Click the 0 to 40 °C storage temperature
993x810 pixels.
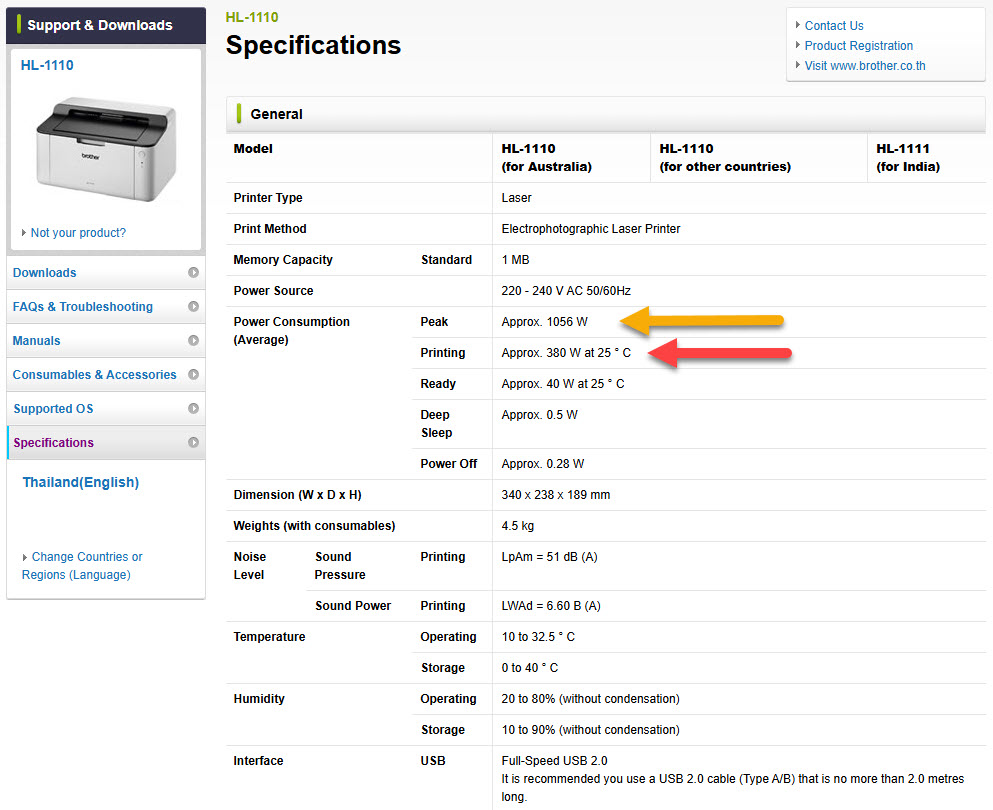point(530,668)
